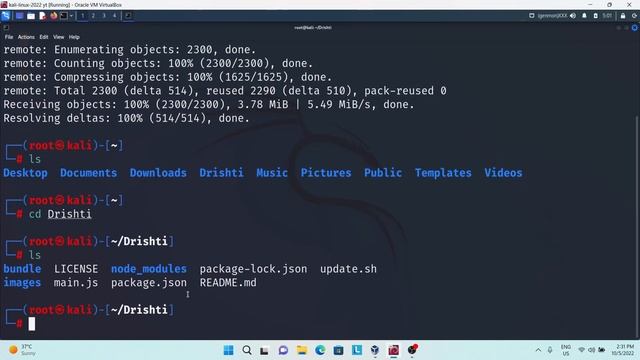640x360 pixels.
Task: Click the ENG US language indicator
Action: [x=566, y=350]
